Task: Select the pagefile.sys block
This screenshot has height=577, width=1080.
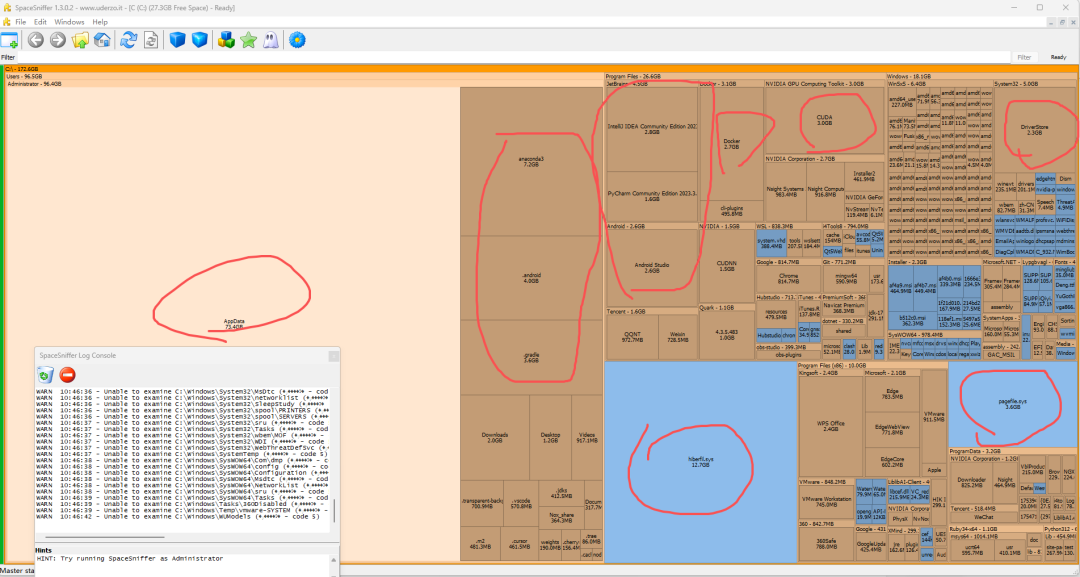Action: (1012, 403)
